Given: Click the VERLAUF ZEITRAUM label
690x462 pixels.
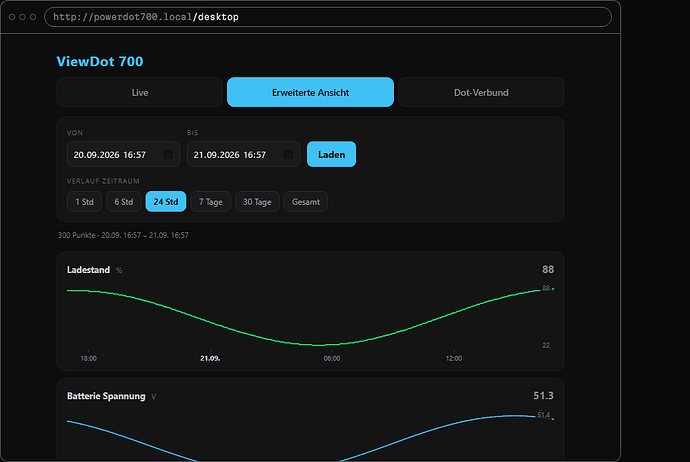Looking at the screenshot, I should point(103,181).
